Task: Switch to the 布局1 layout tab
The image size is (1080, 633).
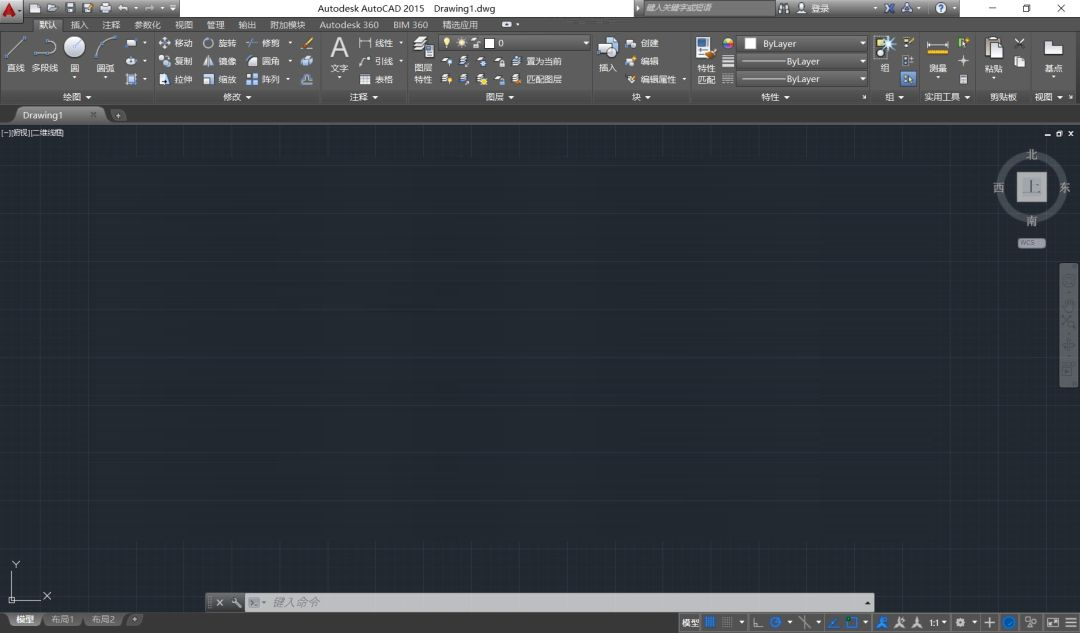Action: 62,619
